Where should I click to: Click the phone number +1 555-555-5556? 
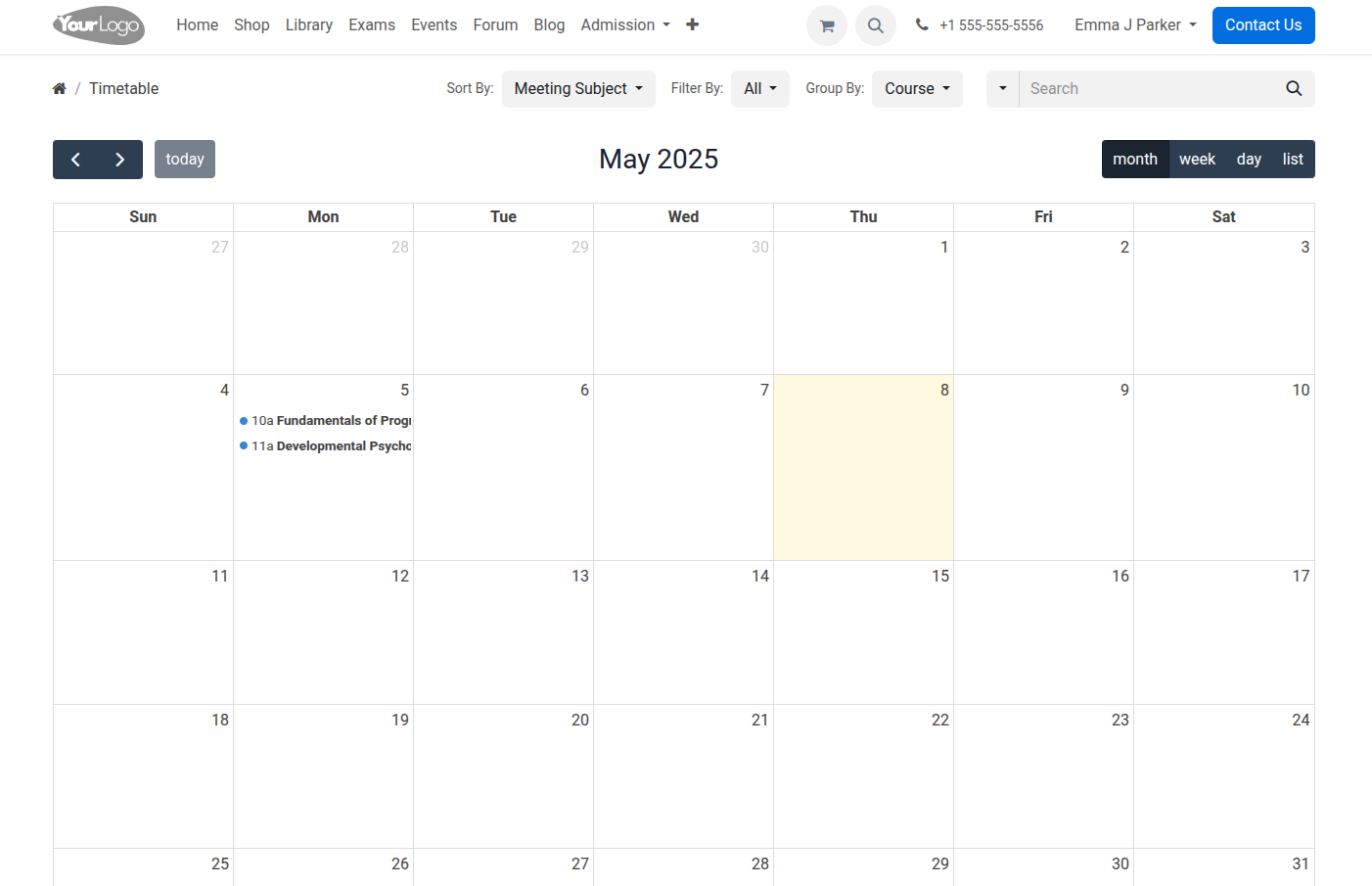coord(991,25)
